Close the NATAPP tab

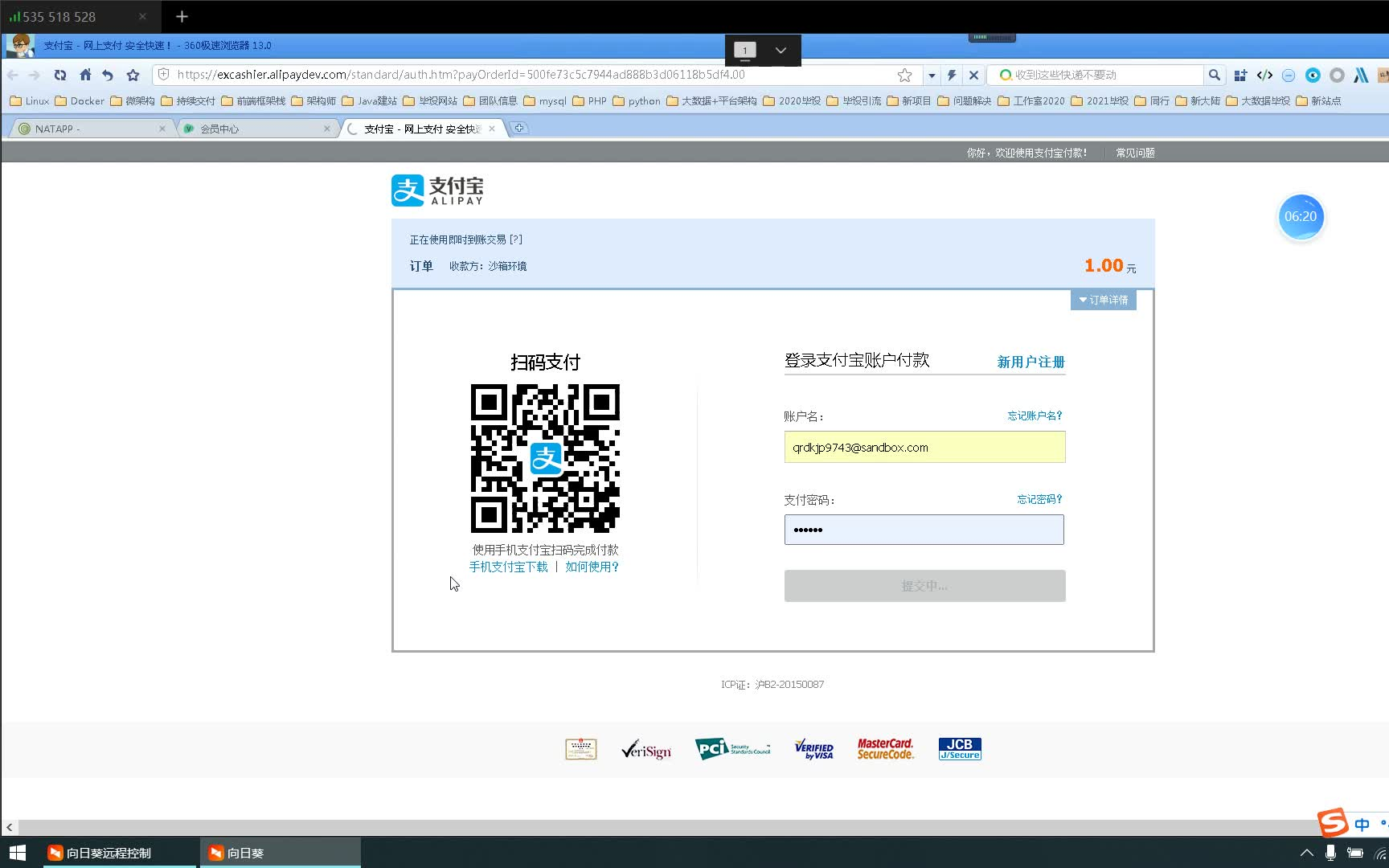tap(162, 129)
